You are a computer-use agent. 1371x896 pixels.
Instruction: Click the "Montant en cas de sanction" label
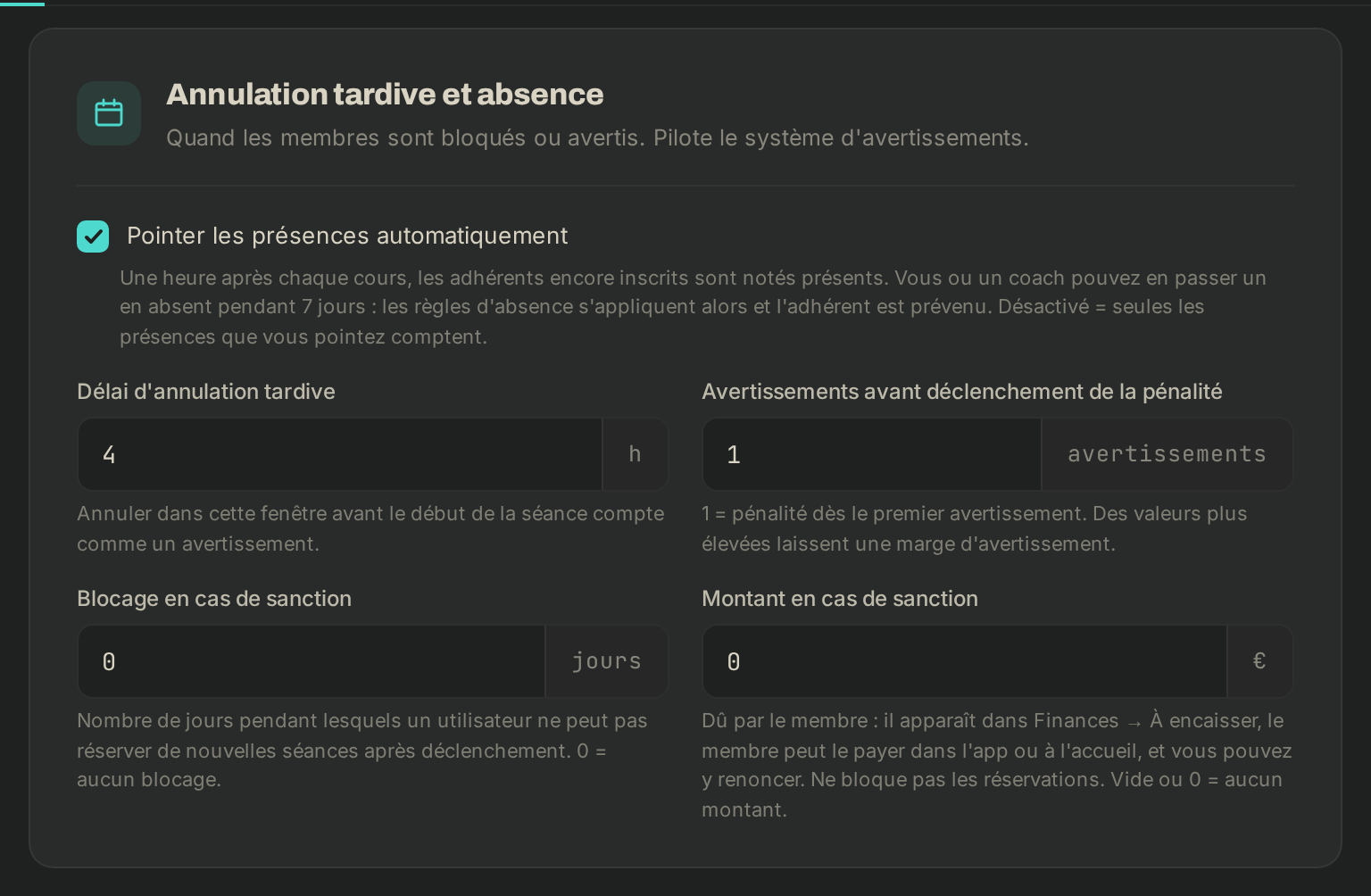pyautogui.click(x=840, y=599)
